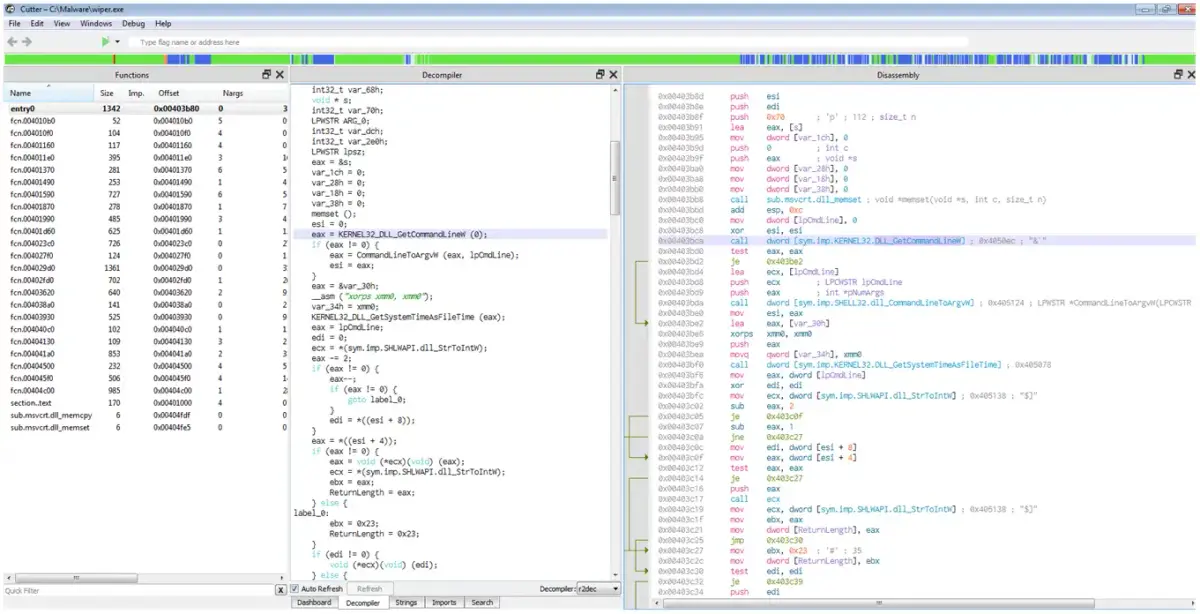
Task: Select function fcn.00403620
Action: (x=146, y=292)
